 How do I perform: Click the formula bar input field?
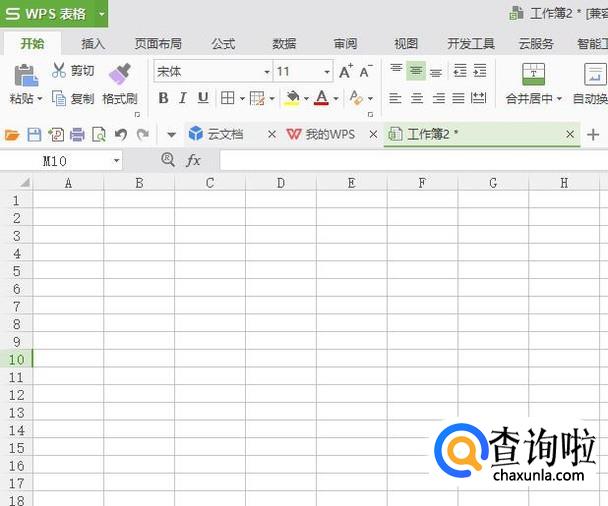pyautogui.click(x=414, y=161)
